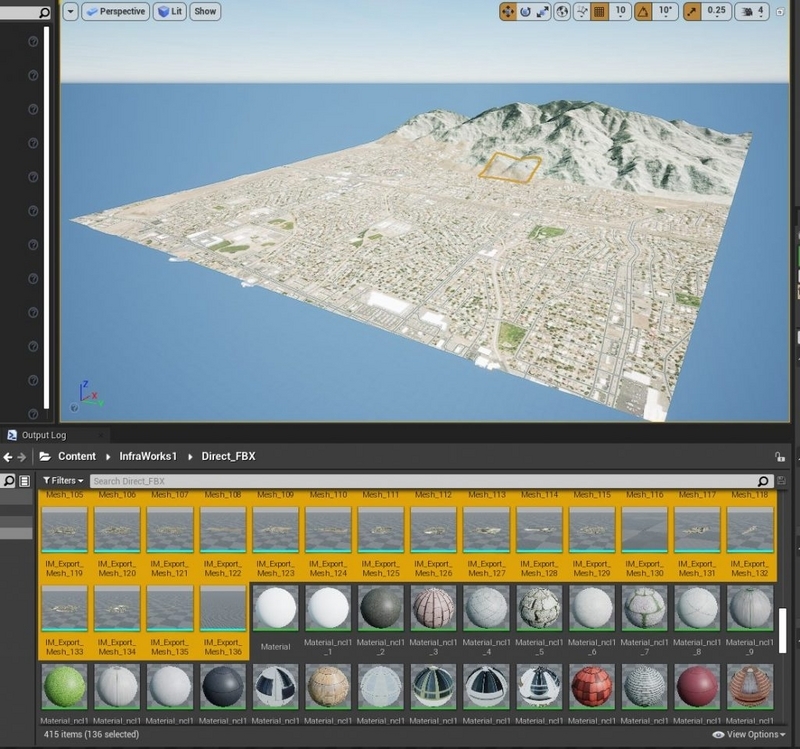Toggle scale snapping on or off
This screenshot has width=800, height=749.
[692, 11]
